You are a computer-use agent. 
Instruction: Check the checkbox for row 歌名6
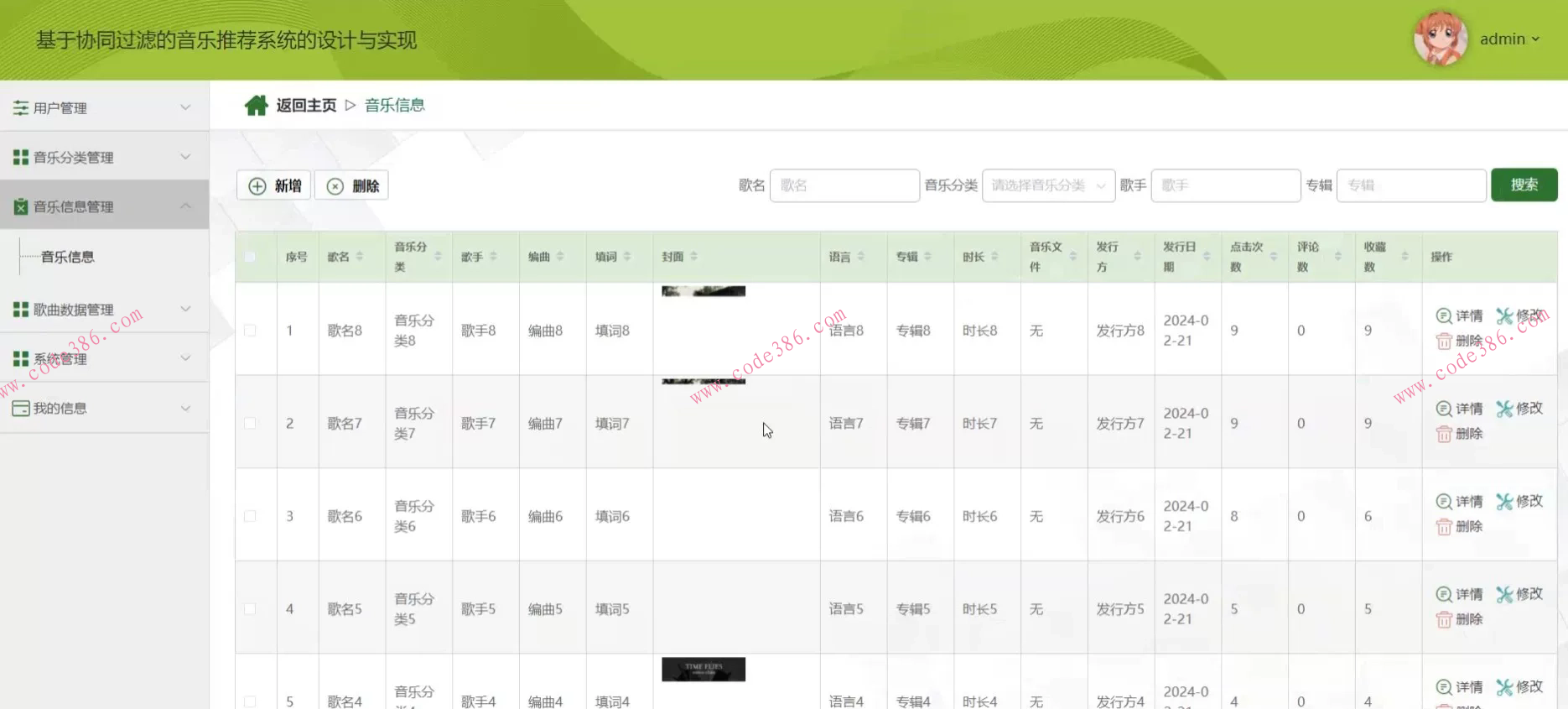250,516
